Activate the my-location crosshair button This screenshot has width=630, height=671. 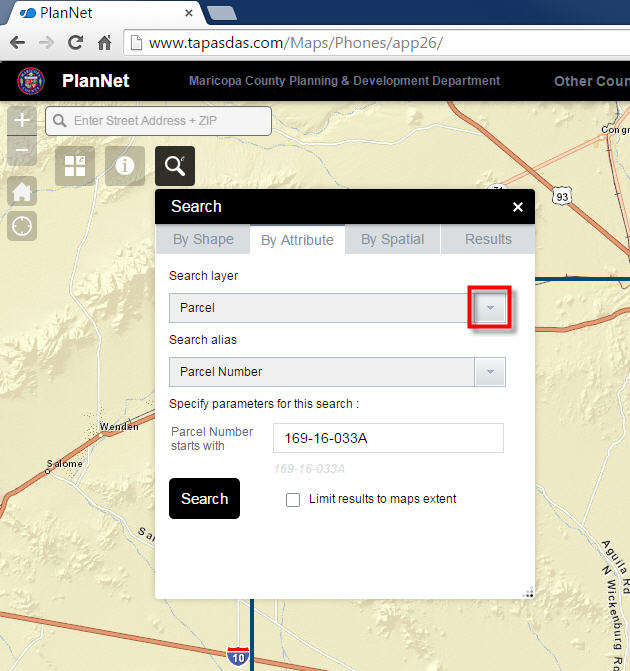[22, 226]
